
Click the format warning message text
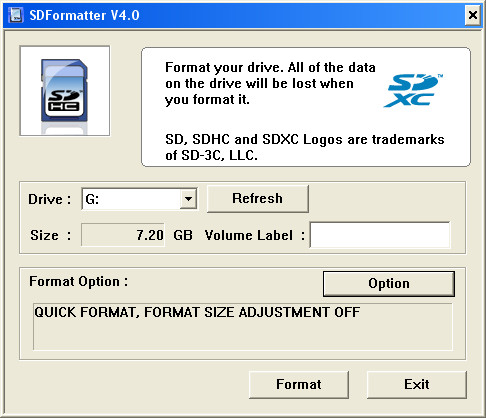270,84
